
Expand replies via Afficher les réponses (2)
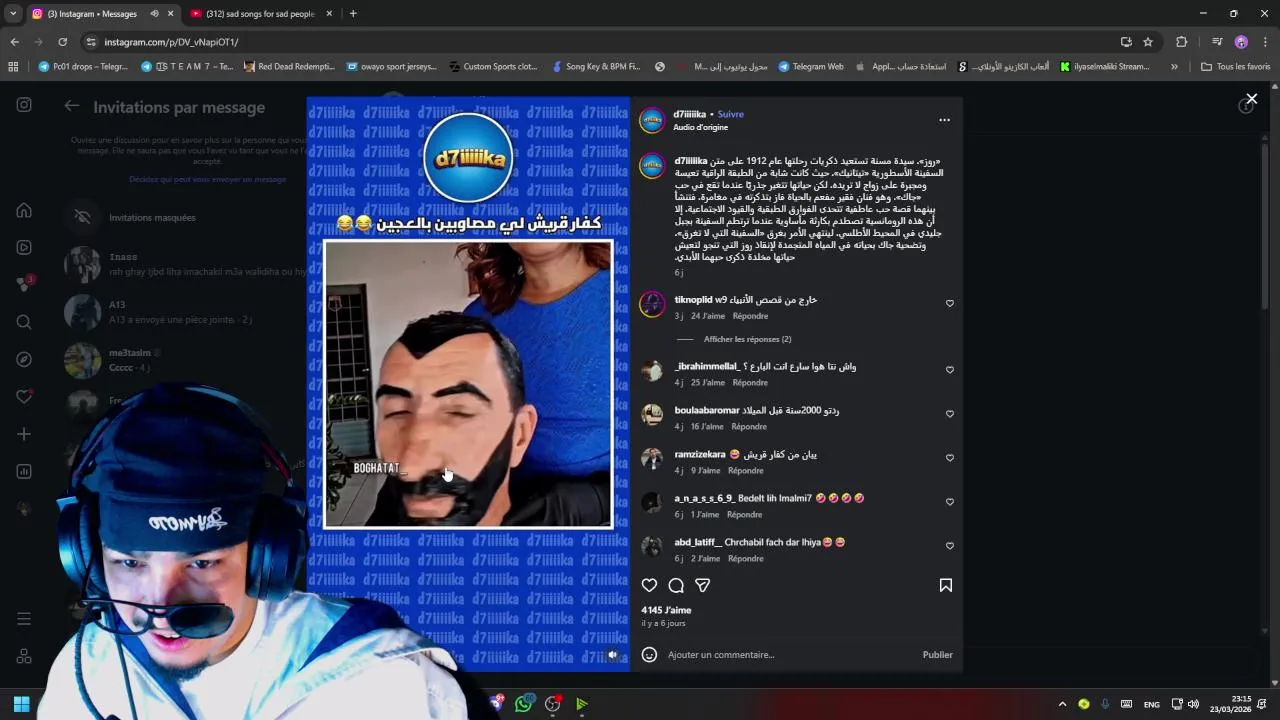747,339
